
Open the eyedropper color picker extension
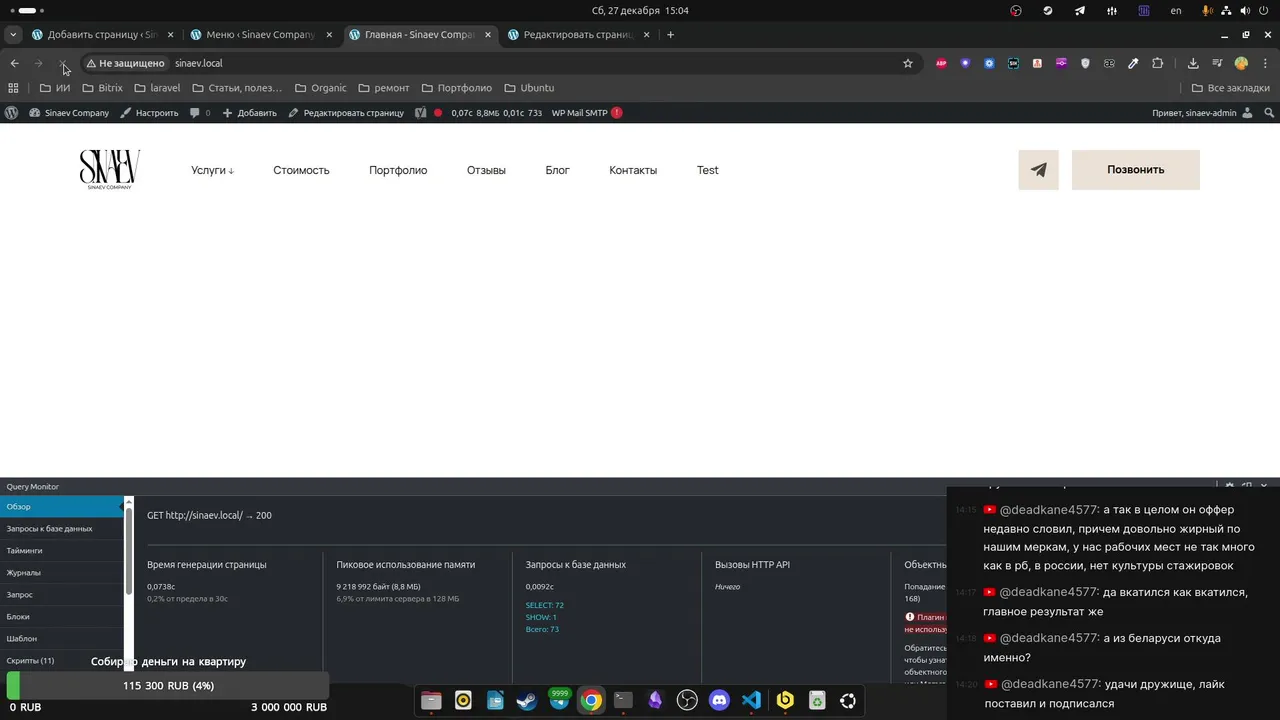click(1133, 63)
